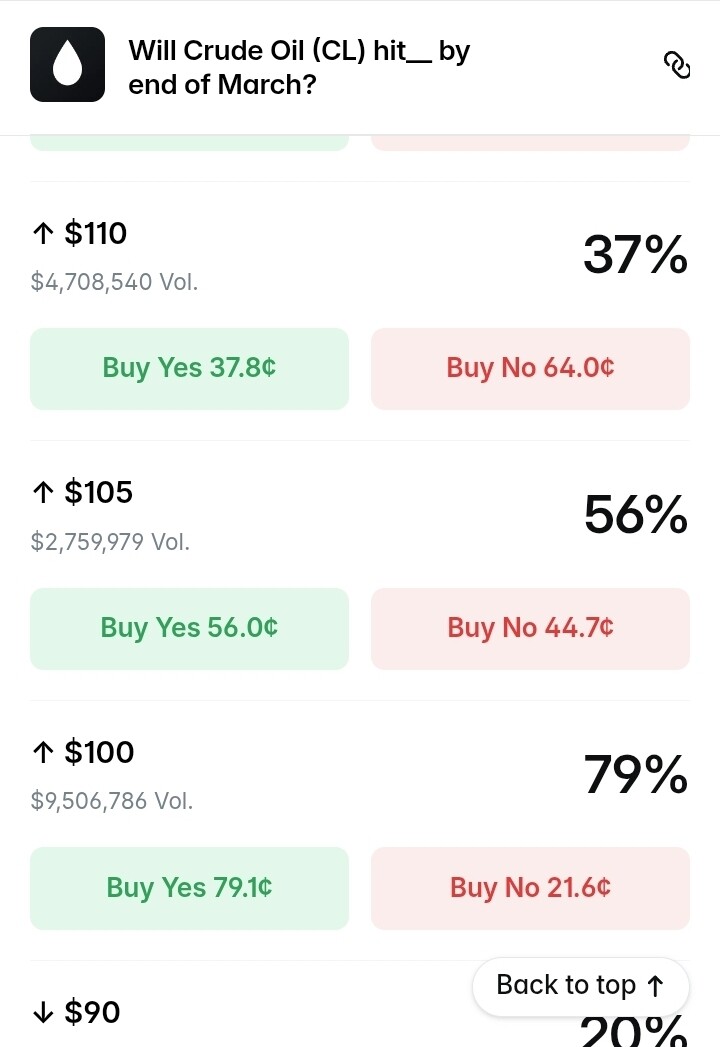Click the 37% probability for $110
Screen dimensions: 720x1047
click(x=635, y=255)
